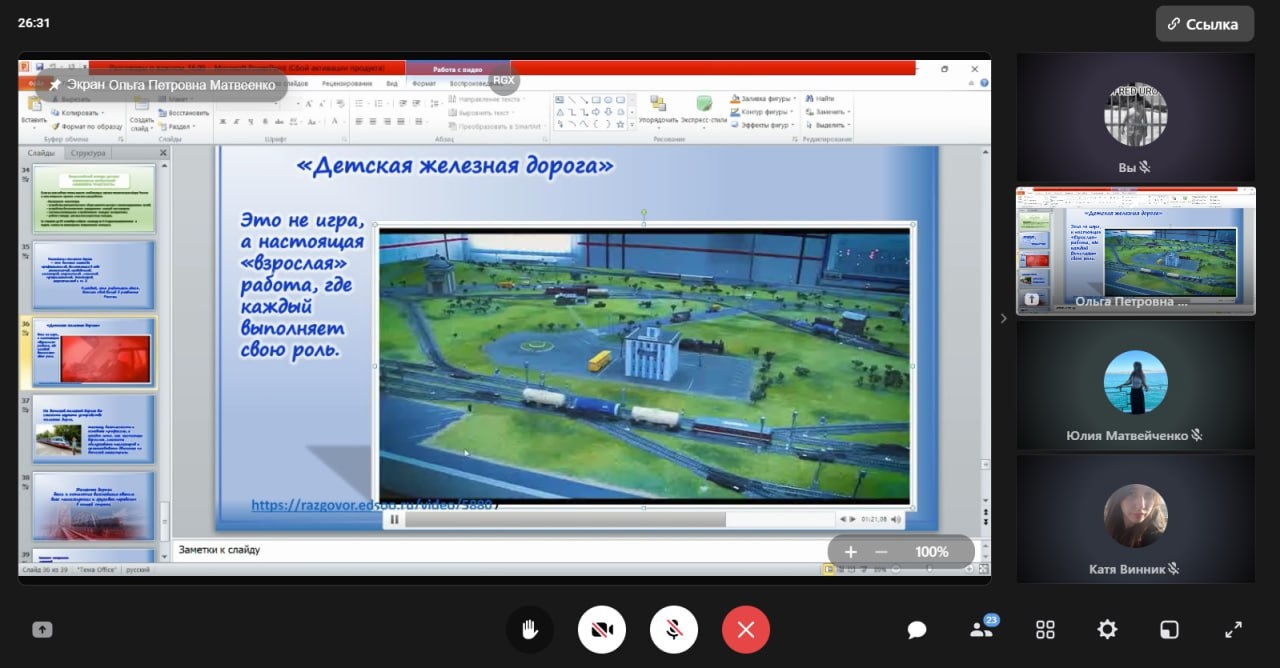This screenshot has height=668, width=1280.
Task: Switch to grid layout view
Action: pyautogui.click(x=1045, y=630)
